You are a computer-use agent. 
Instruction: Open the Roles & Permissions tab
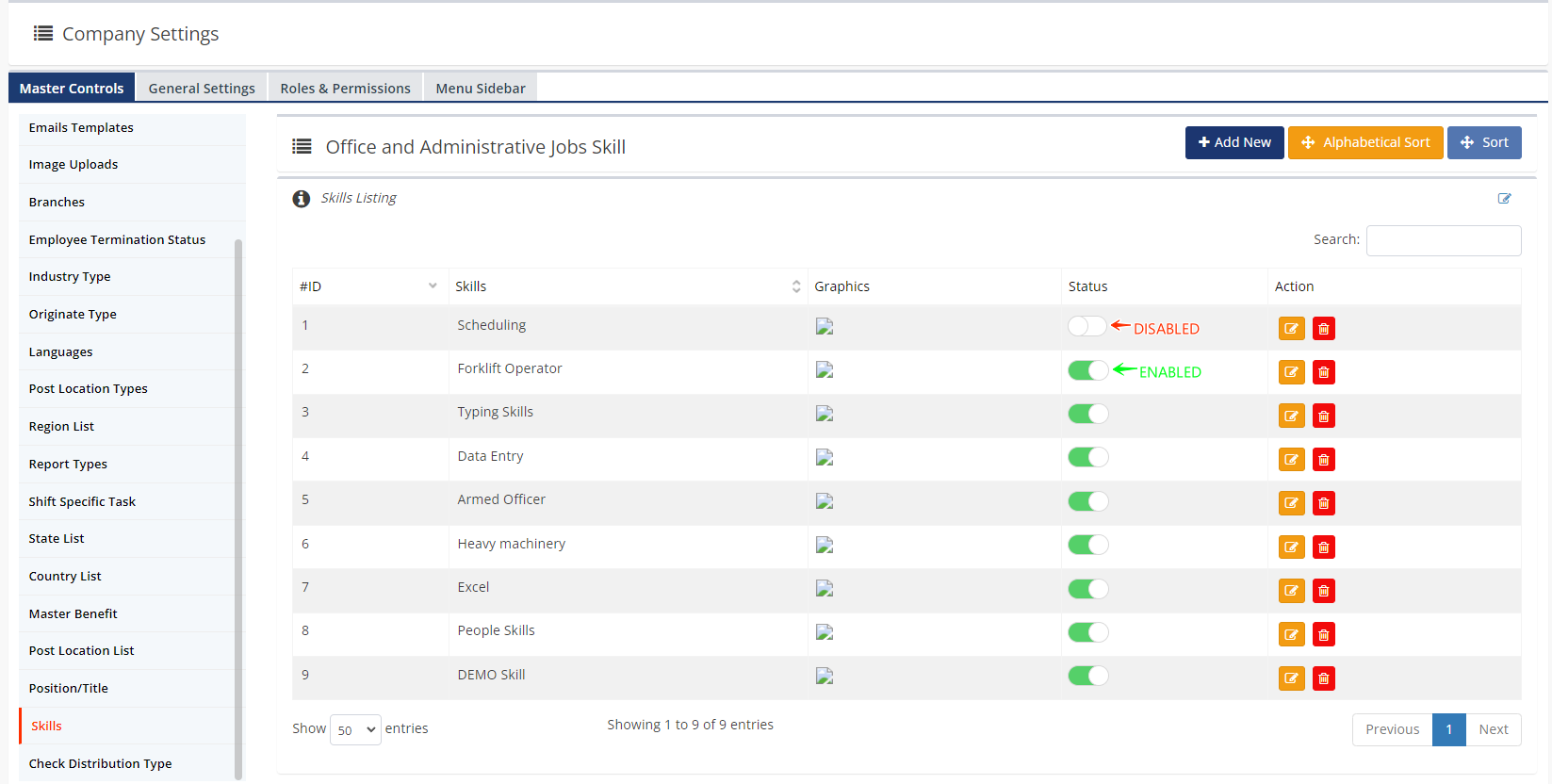(x=345, y=88)
